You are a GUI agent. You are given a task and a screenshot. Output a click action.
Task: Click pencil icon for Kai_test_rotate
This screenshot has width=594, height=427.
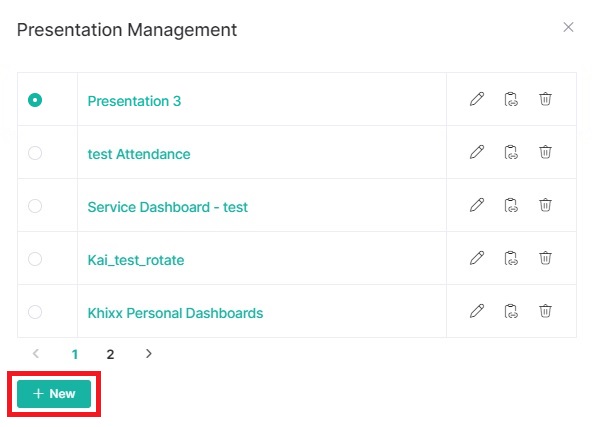tap(477, 258)
